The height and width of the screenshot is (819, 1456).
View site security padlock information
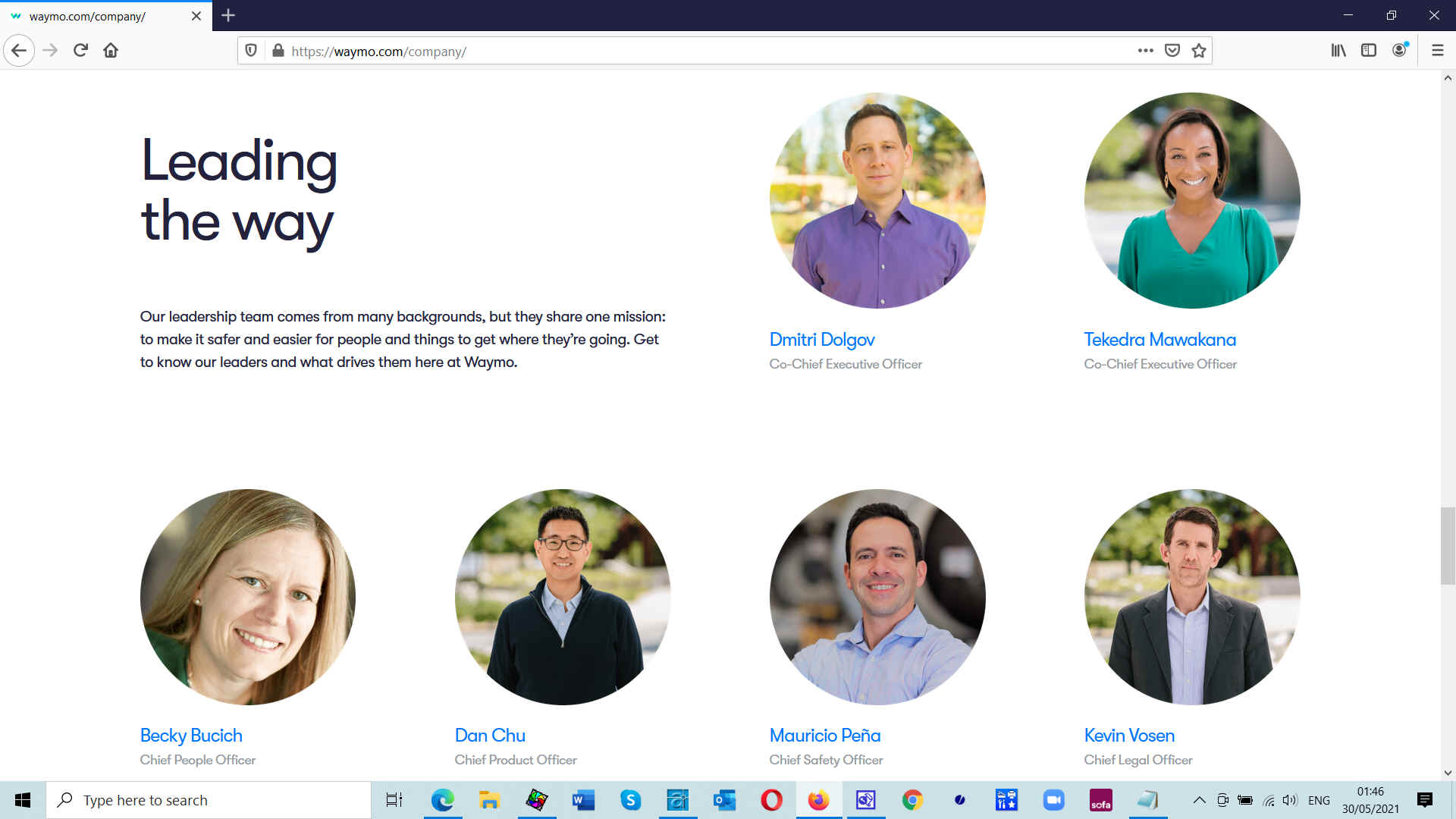click(x=278, y=51)
